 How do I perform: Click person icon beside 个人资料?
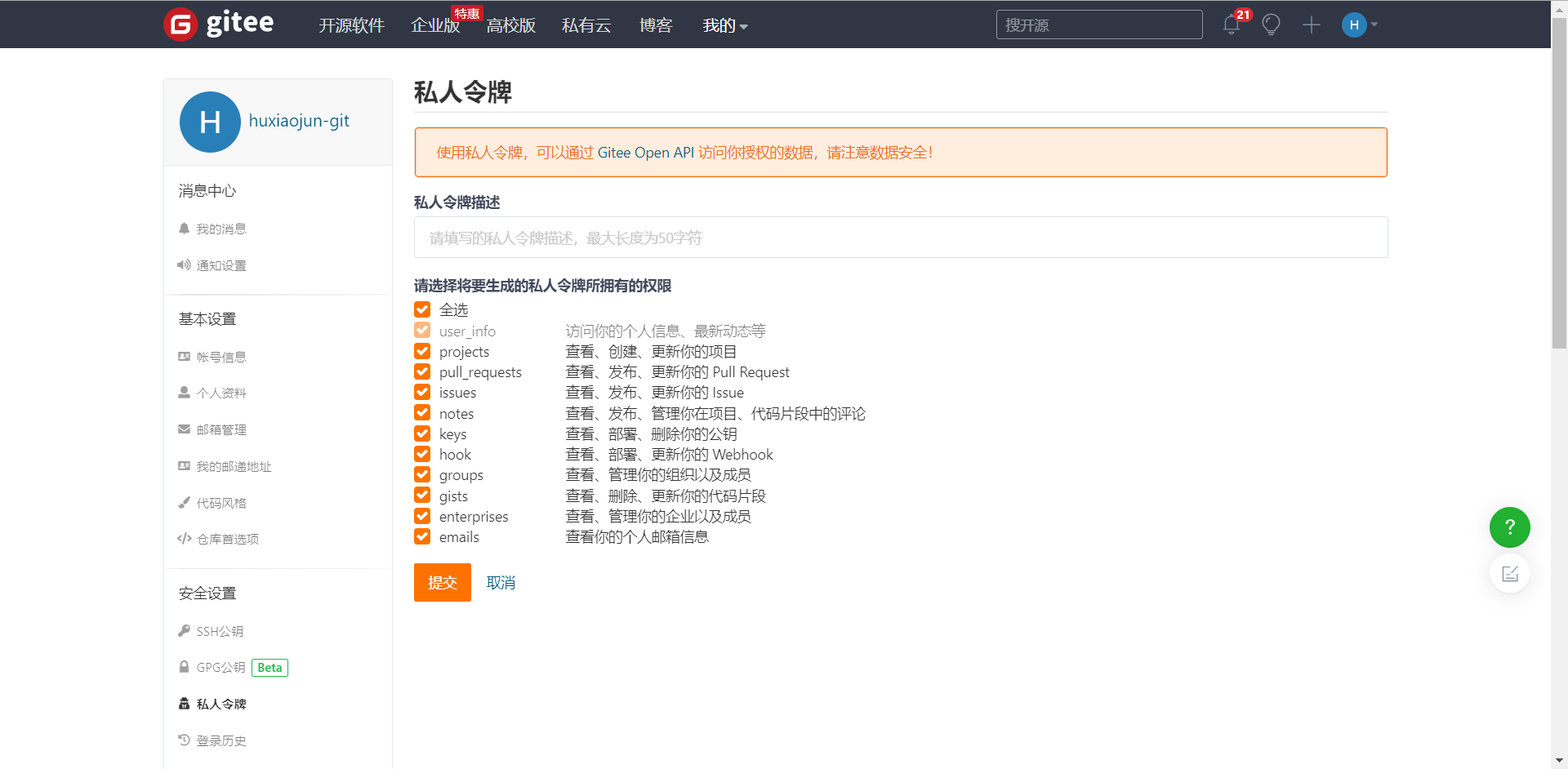185,393
